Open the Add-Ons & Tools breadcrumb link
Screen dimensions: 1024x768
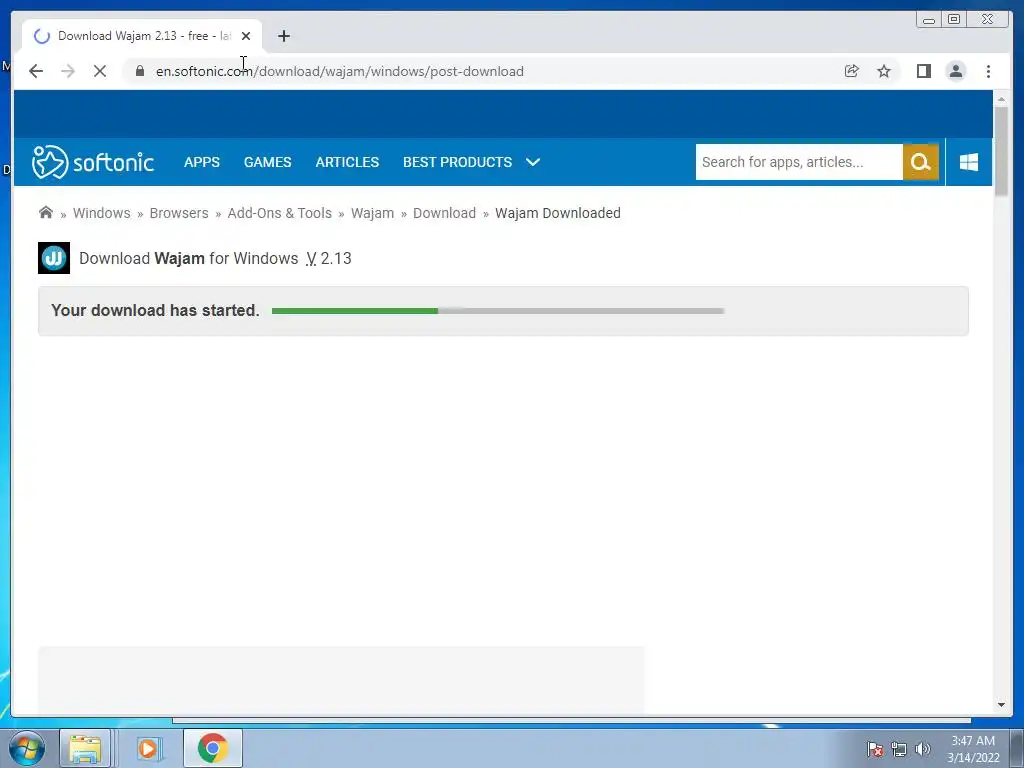click(280, 213)
